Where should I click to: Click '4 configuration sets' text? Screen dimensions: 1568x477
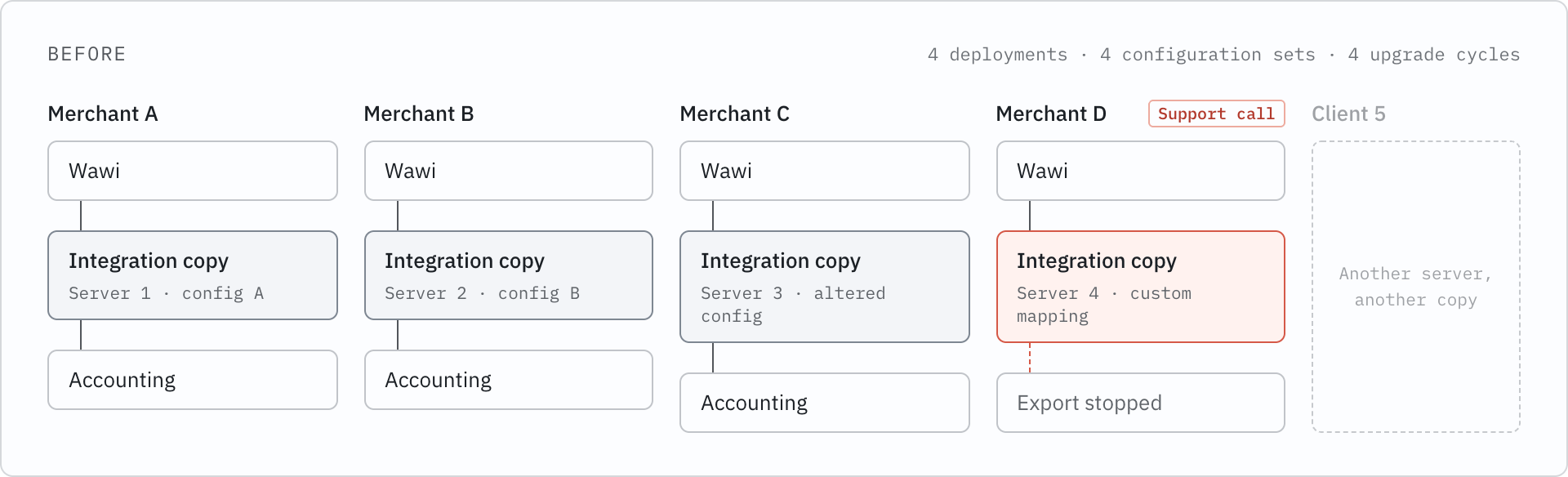(x=1208, y=55)
